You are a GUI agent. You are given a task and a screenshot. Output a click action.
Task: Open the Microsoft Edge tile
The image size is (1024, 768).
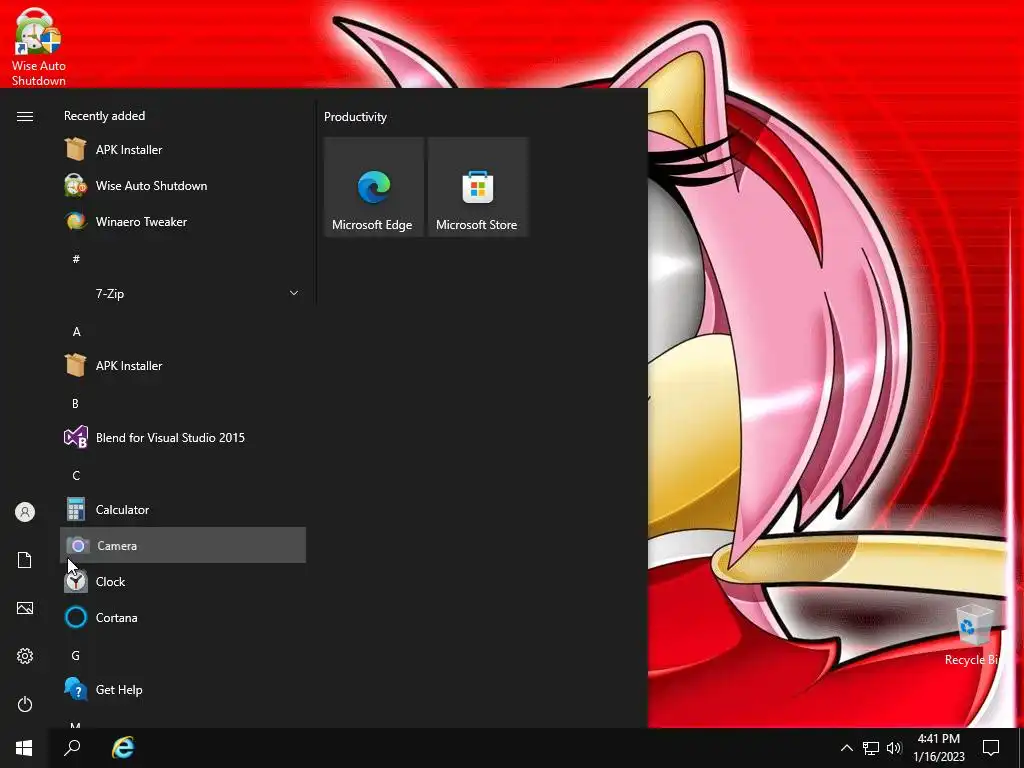point(374,187)
